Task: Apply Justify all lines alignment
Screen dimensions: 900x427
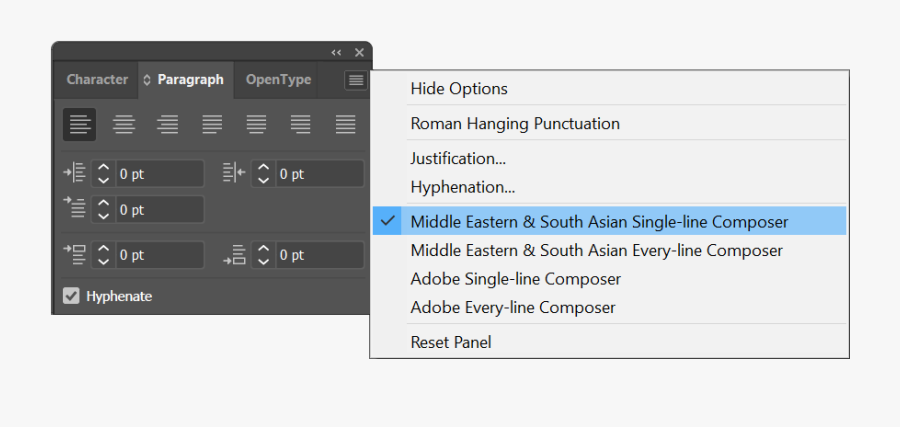Action: (346, 124)
